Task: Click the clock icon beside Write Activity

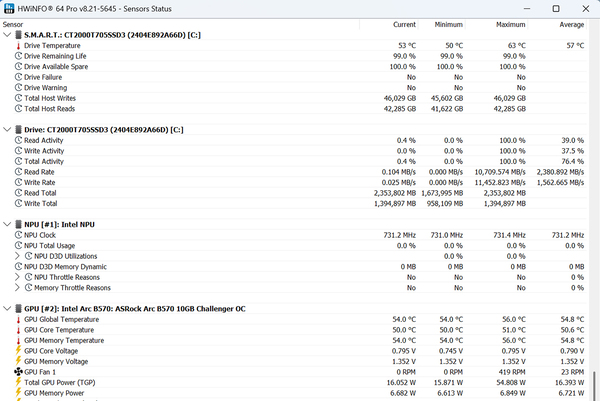Action: point(18,151)
